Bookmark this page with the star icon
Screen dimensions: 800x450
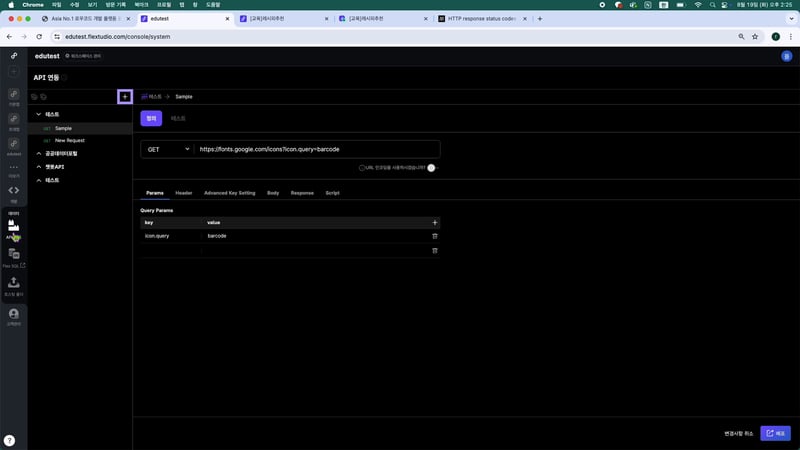754,37
